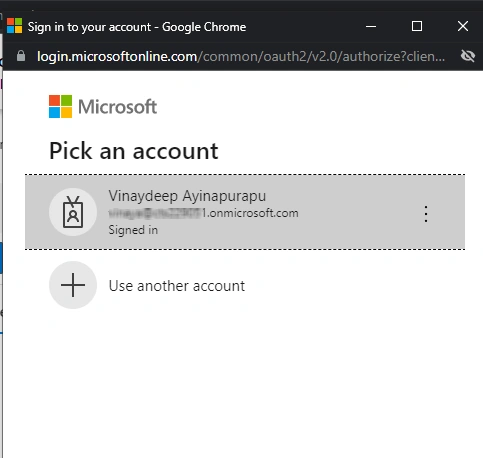Close the sign-in popup window
This screenshot has height=458, width=483.
click(463, 26)
